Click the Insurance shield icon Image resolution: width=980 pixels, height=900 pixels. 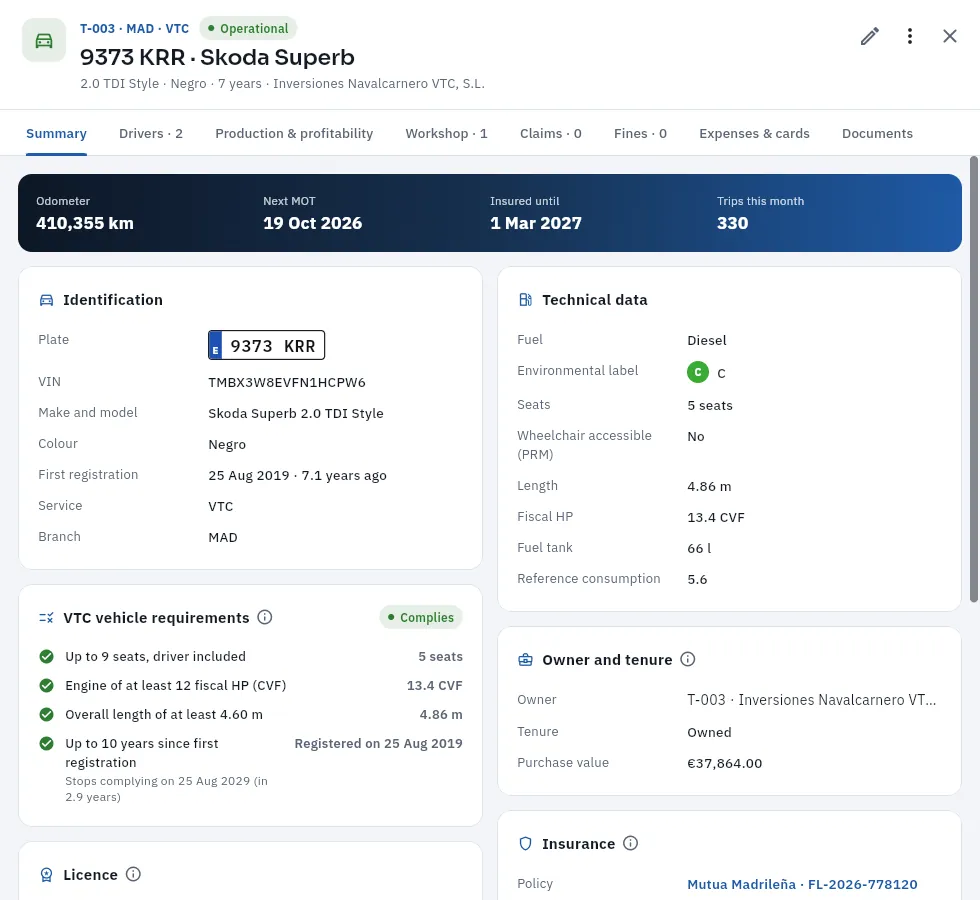(525, 844)
